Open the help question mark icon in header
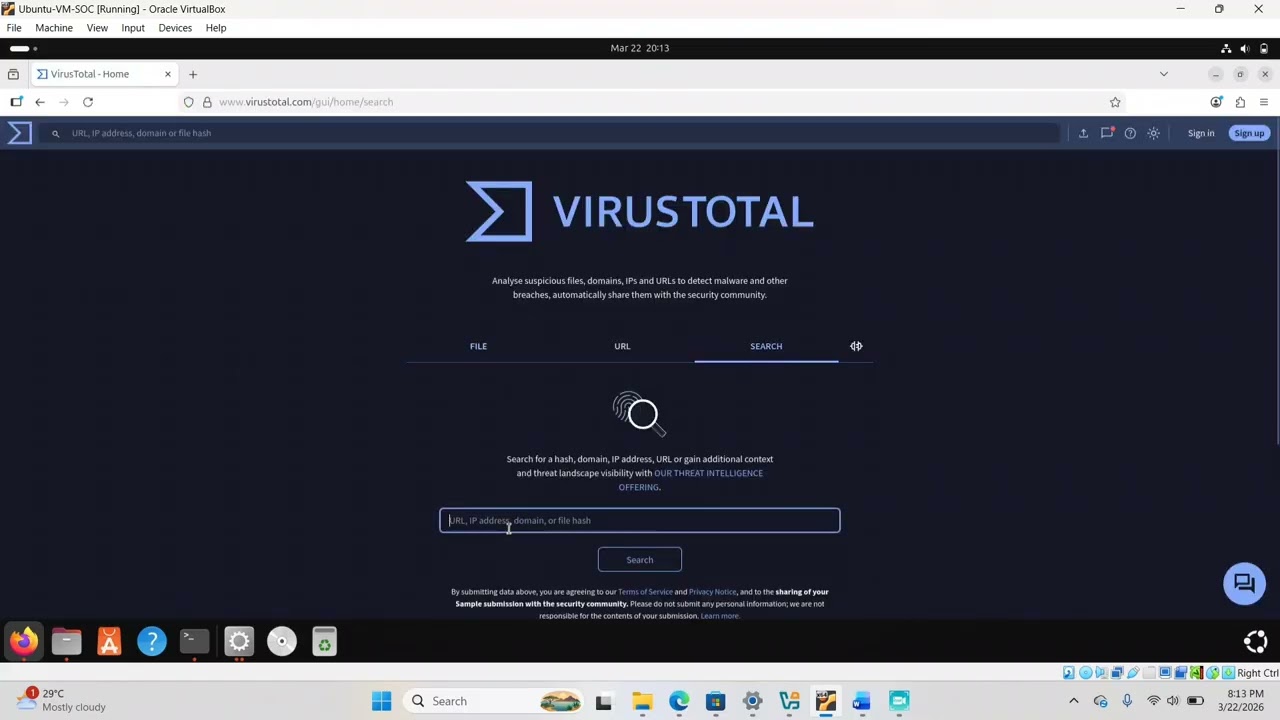1280x720 pixels. point(1130,133)
